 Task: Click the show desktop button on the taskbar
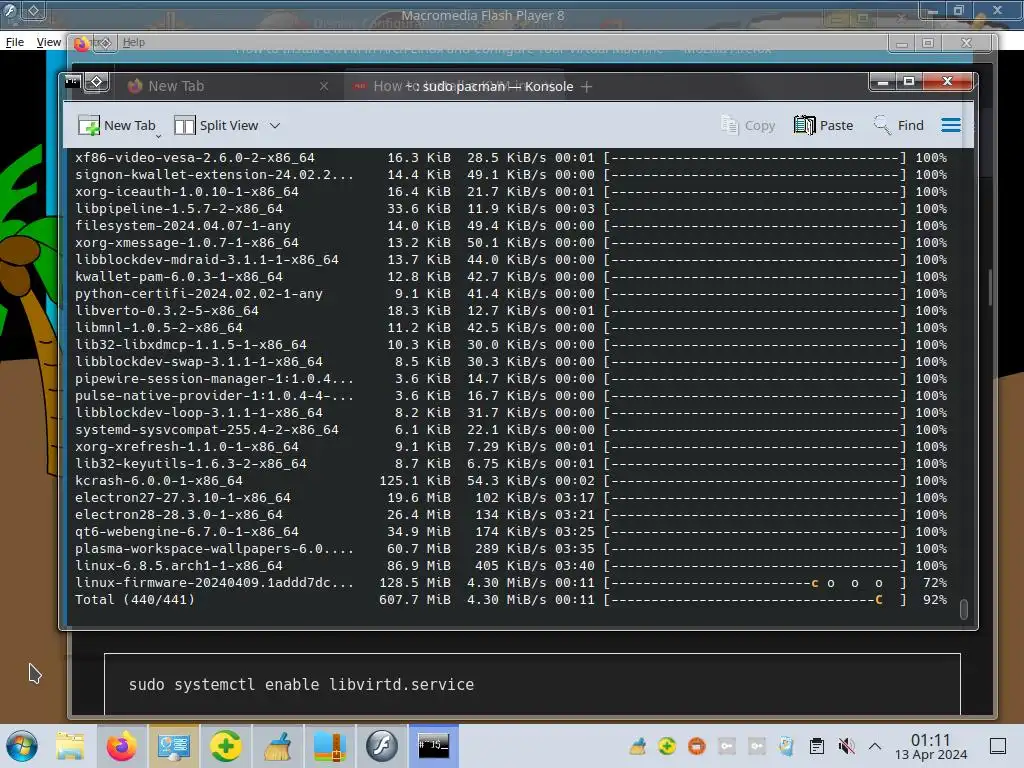click(998, 746)
